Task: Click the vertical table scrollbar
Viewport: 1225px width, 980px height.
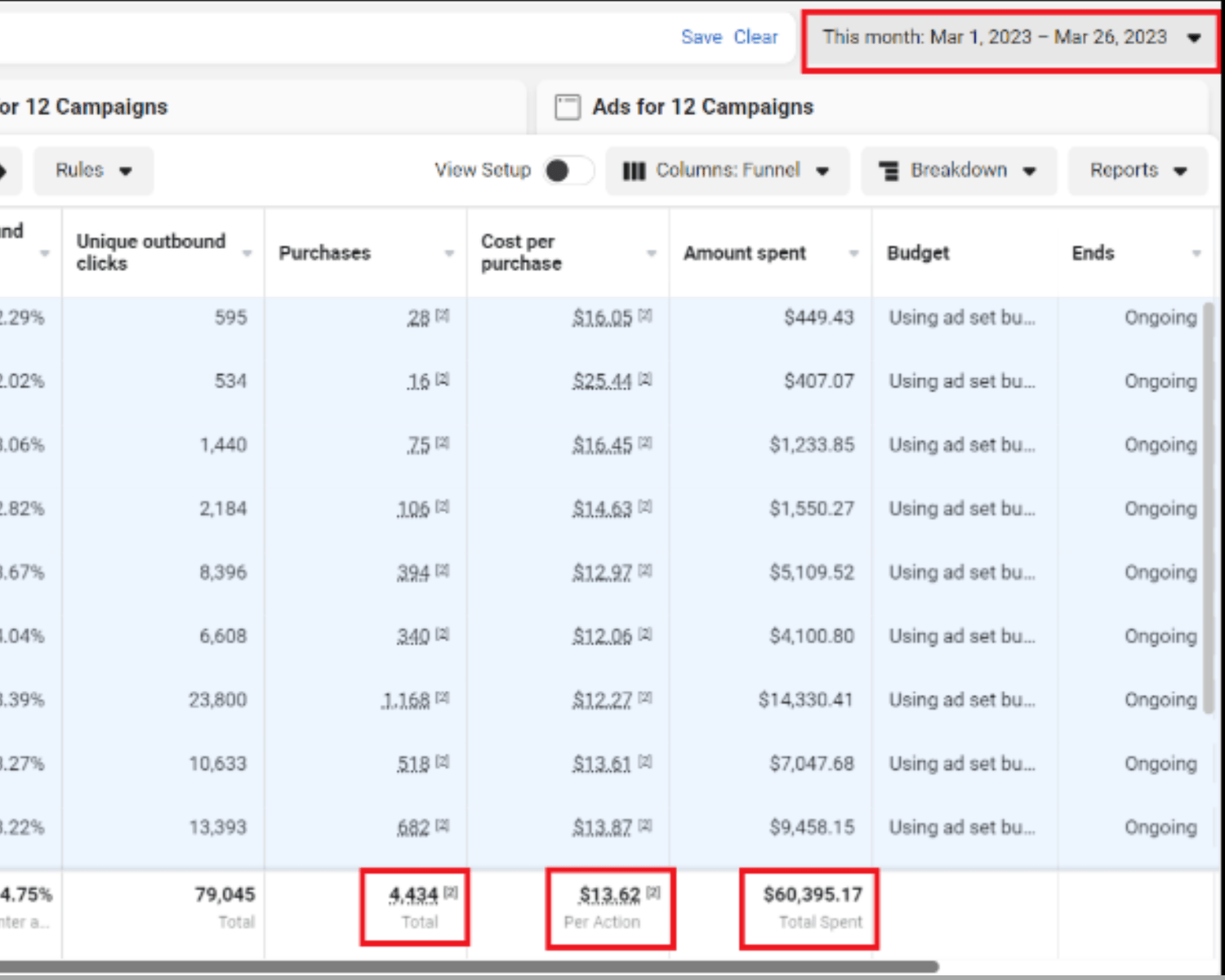Action: pyautogui.click(x=1209, y=506)
